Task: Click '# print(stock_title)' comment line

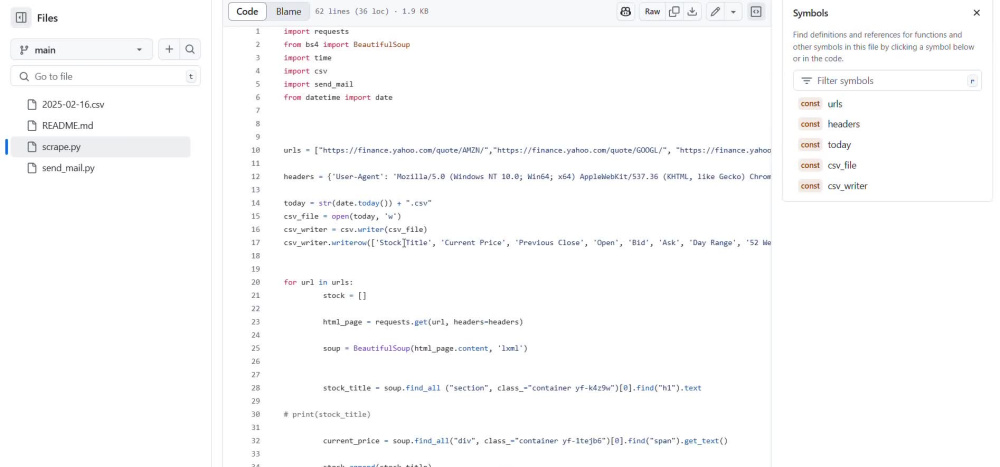Action: click(x=327, y=415)
